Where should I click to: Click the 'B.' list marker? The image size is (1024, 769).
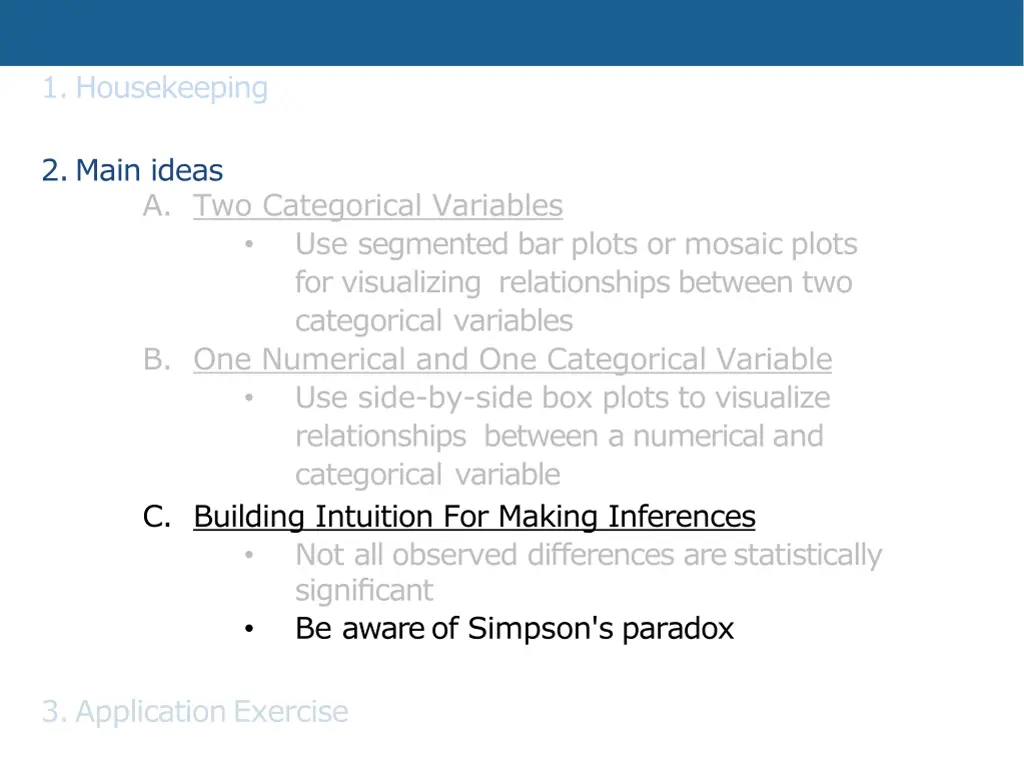coord(157,359)
